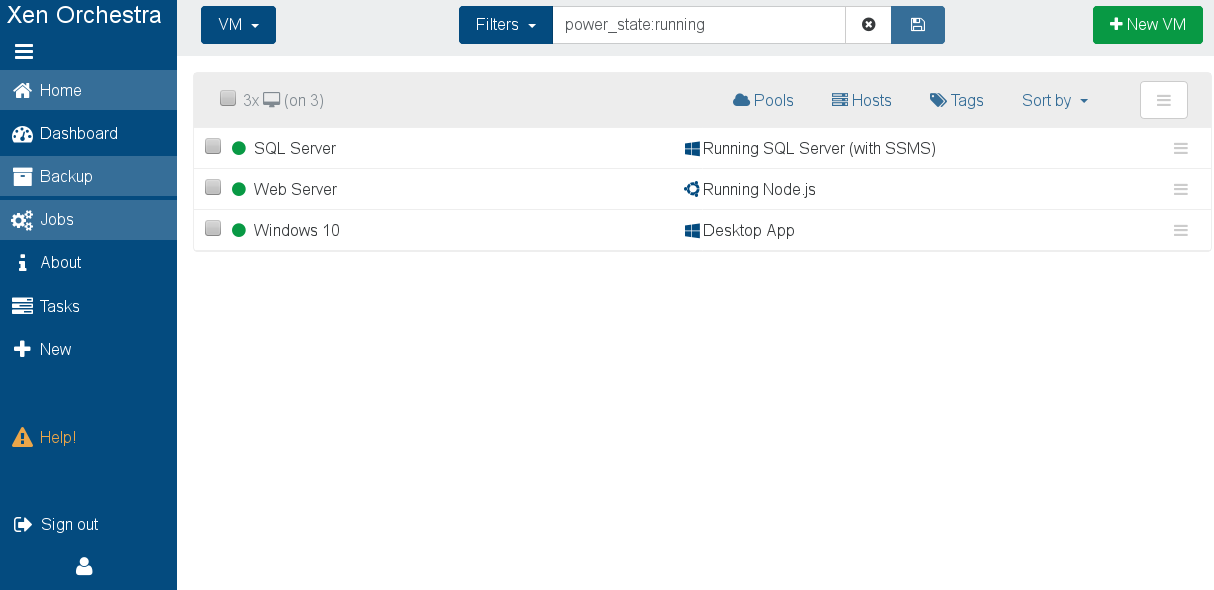Open the VM type dropdown

238,25
